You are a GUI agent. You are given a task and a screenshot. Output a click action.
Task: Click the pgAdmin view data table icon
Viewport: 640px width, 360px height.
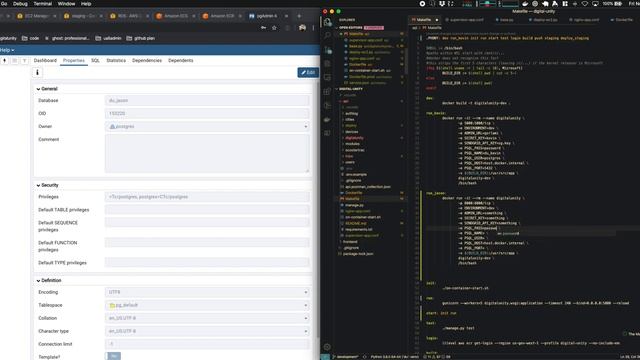pyautogui.click(x=14, y=60)
